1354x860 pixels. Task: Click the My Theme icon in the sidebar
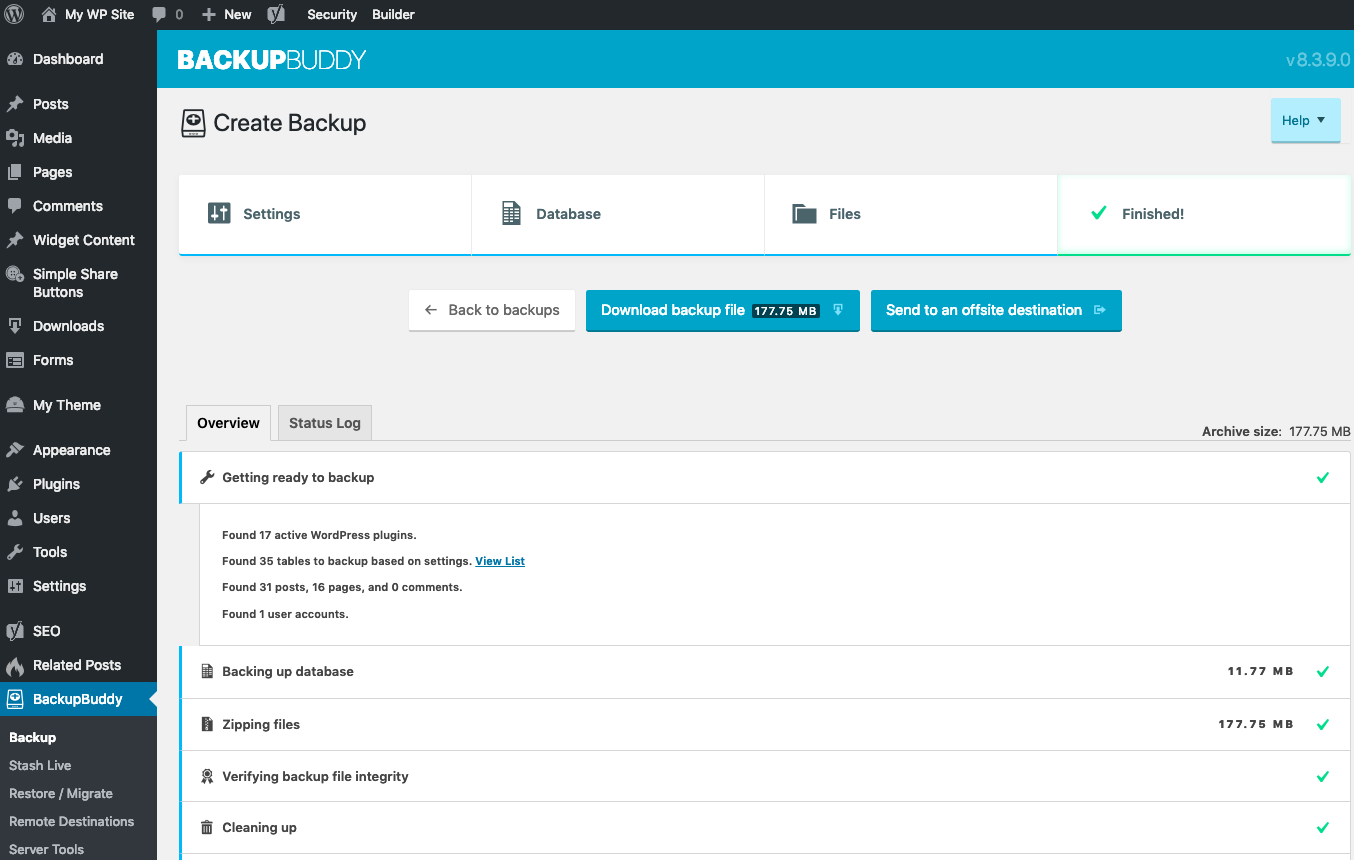point(15,405)
